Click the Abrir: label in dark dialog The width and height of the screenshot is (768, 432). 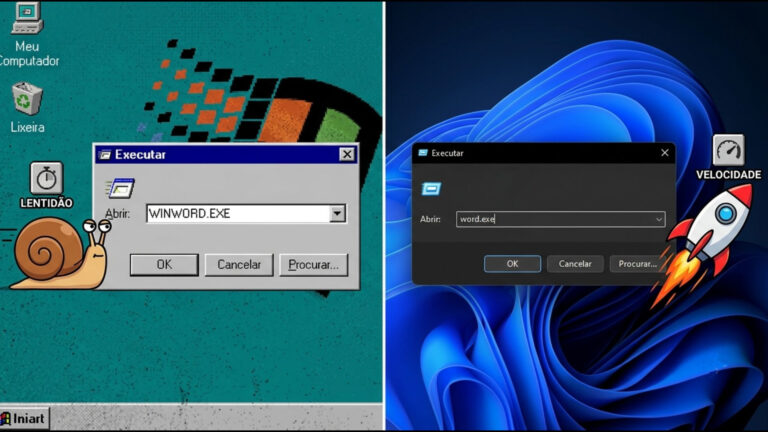click(430, 219)
